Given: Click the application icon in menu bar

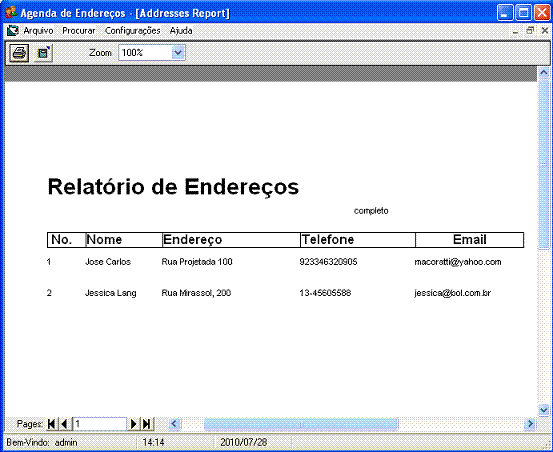Looking at the screenshot, I should (x=13, y=31).
